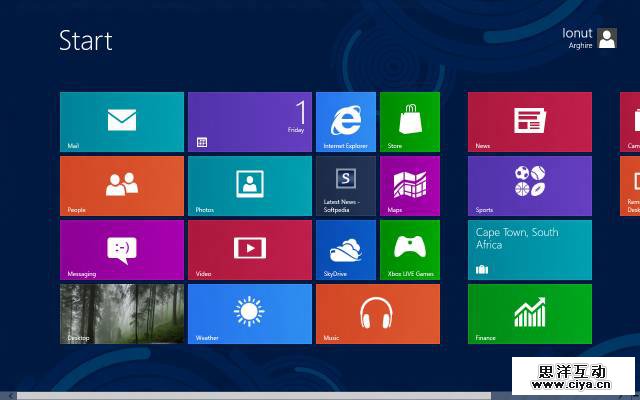Click the Ionut user account picture

[x=607, y=38]
